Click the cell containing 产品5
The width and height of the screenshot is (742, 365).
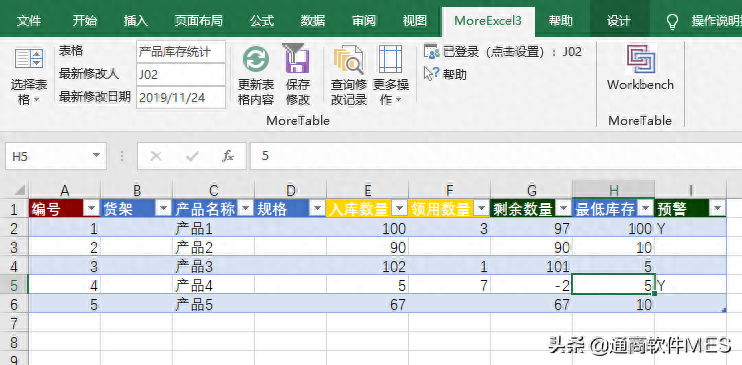[x=213, y=304]
